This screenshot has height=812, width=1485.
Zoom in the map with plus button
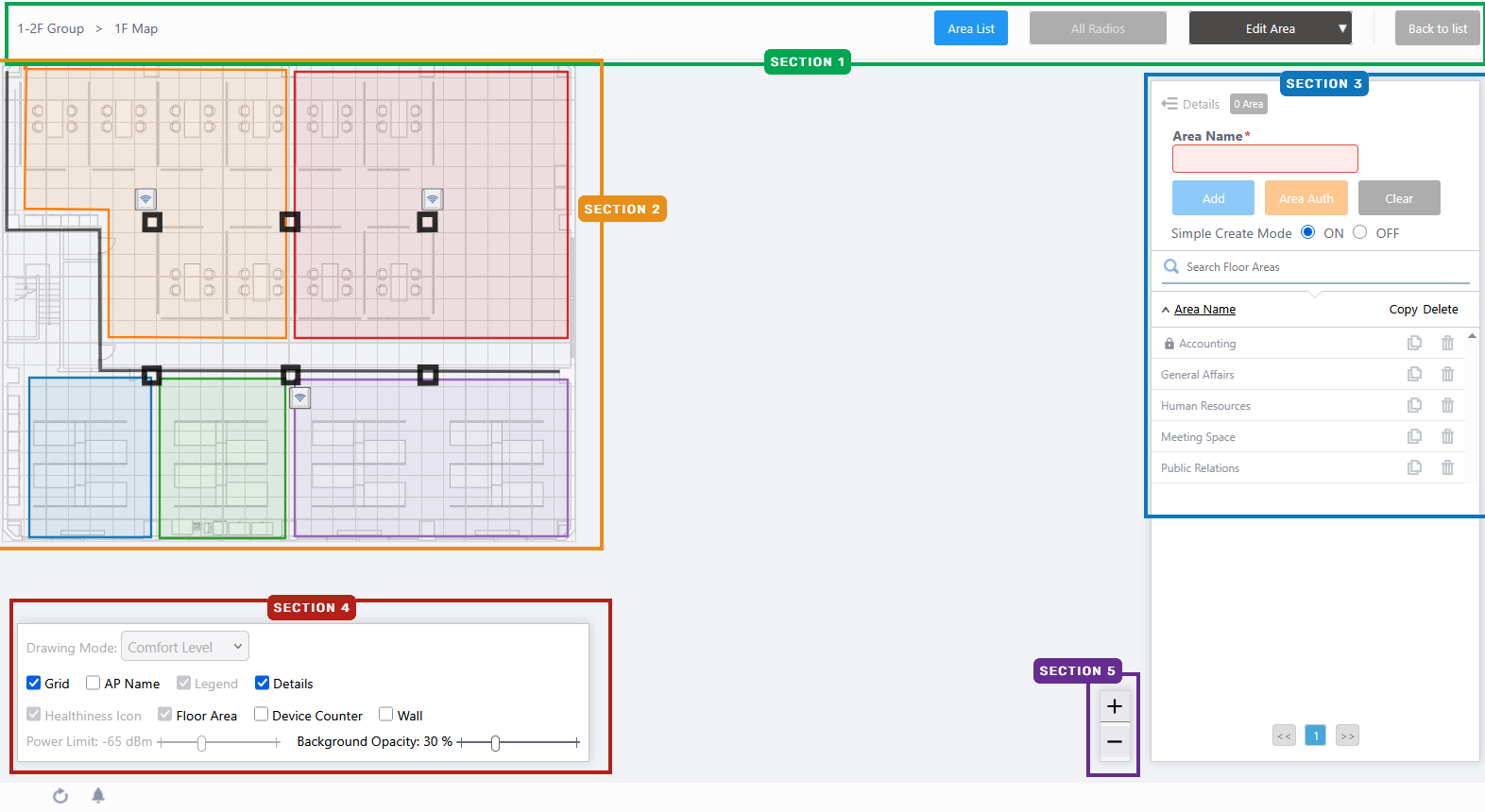click(x=1115, y=706)
